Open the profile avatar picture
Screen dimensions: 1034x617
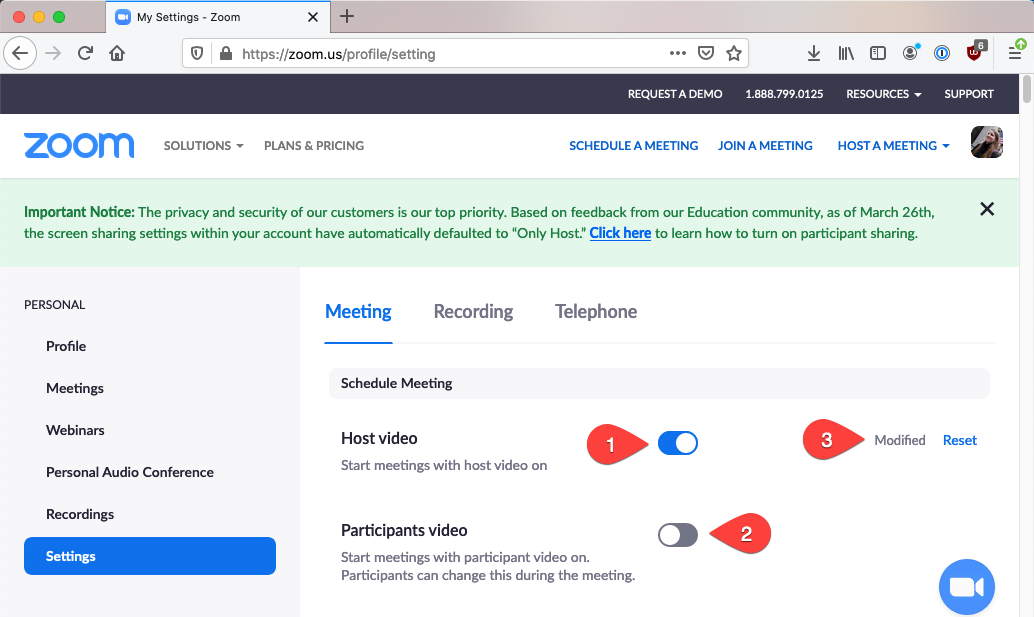[x=986, y=143]
